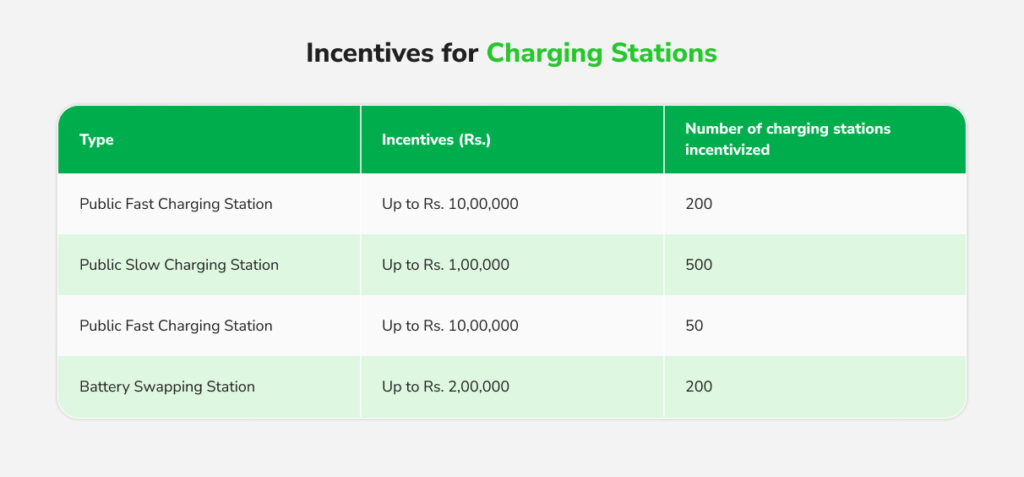Select the "Public Slow Charging Station" cell
Viewport: 1024px width, 477px height.
179,265
